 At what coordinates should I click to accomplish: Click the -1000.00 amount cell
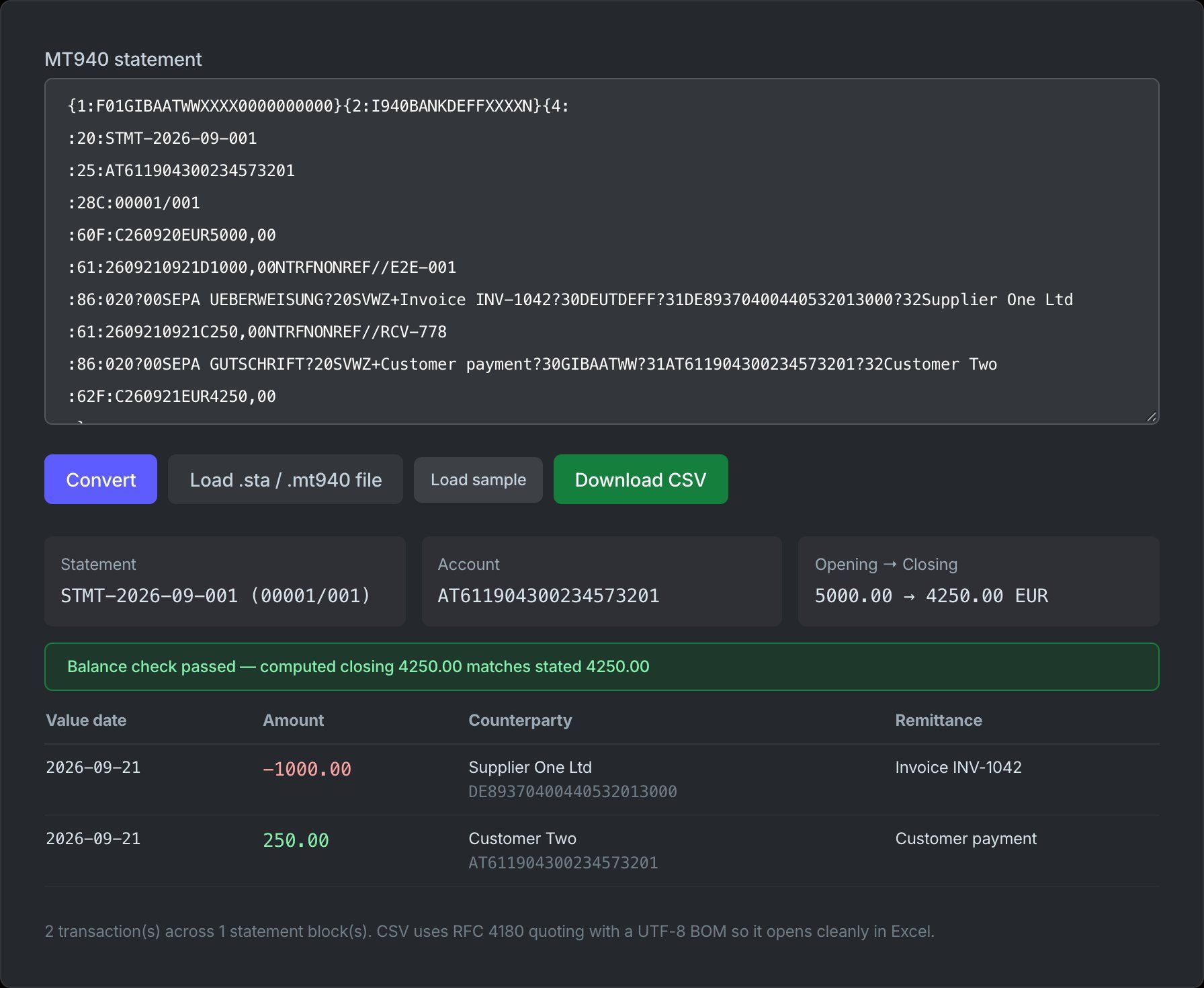307,769
